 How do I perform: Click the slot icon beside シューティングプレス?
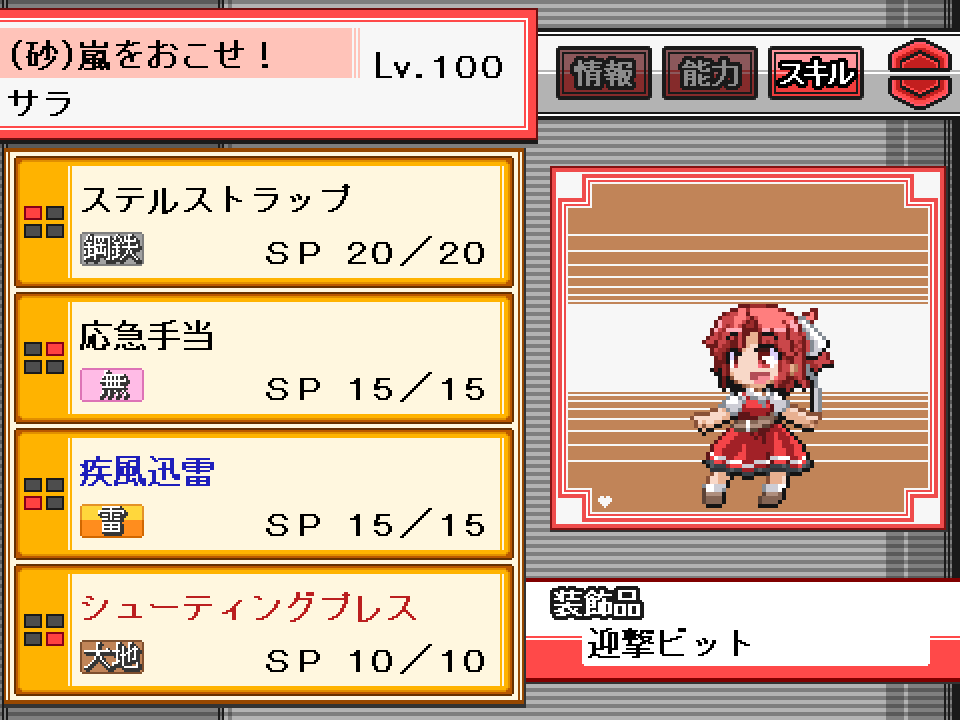click(x=43, y=629)
